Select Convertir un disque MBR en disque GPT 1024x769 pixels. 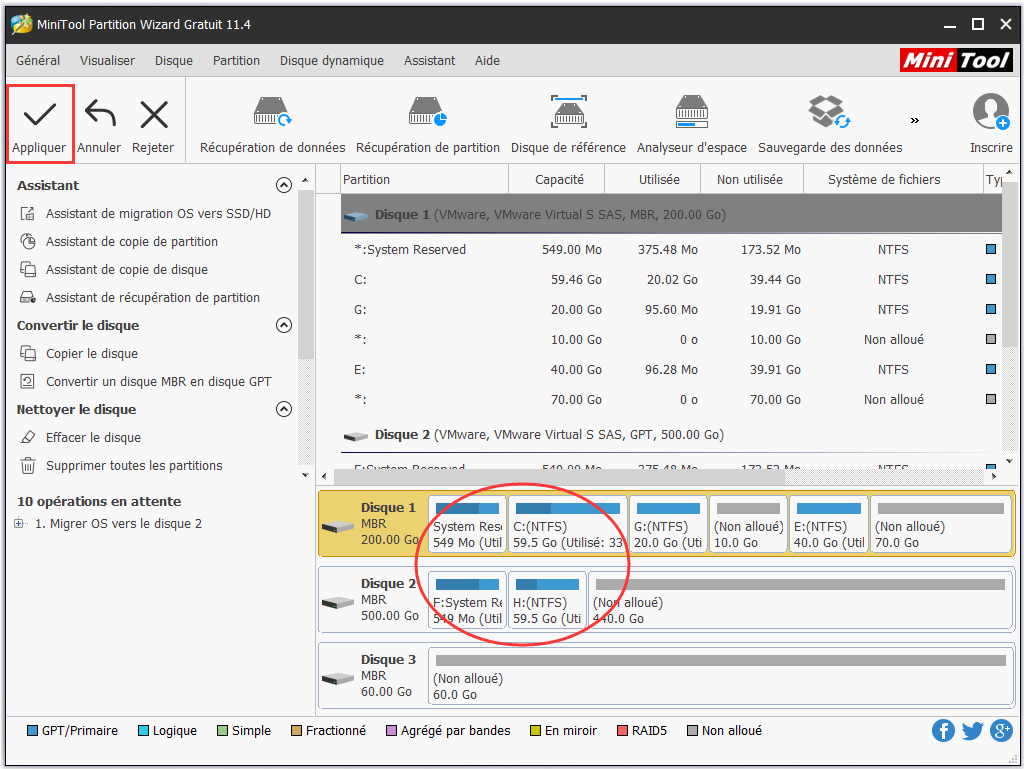click(158, 382)
